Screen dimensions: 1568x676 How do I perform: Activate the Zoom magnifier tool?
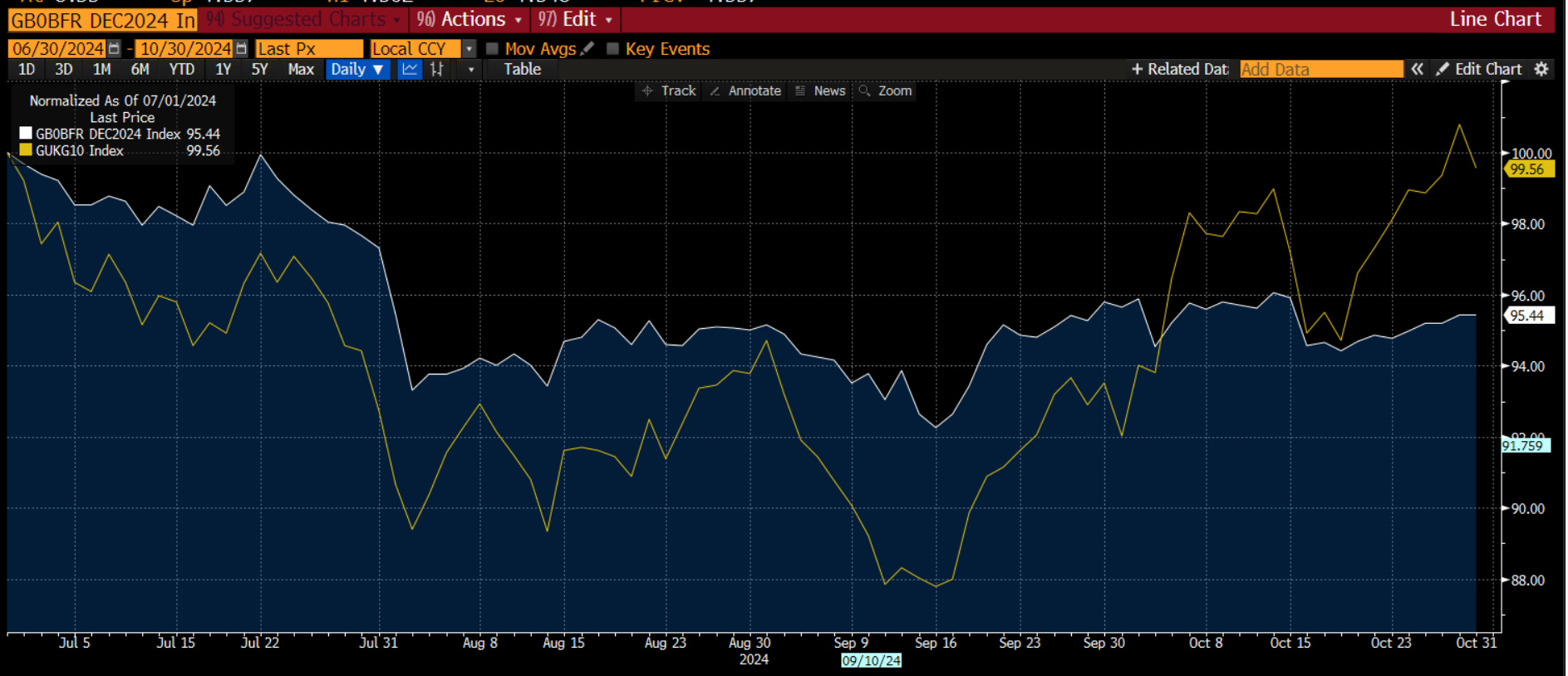coord(886,91)
